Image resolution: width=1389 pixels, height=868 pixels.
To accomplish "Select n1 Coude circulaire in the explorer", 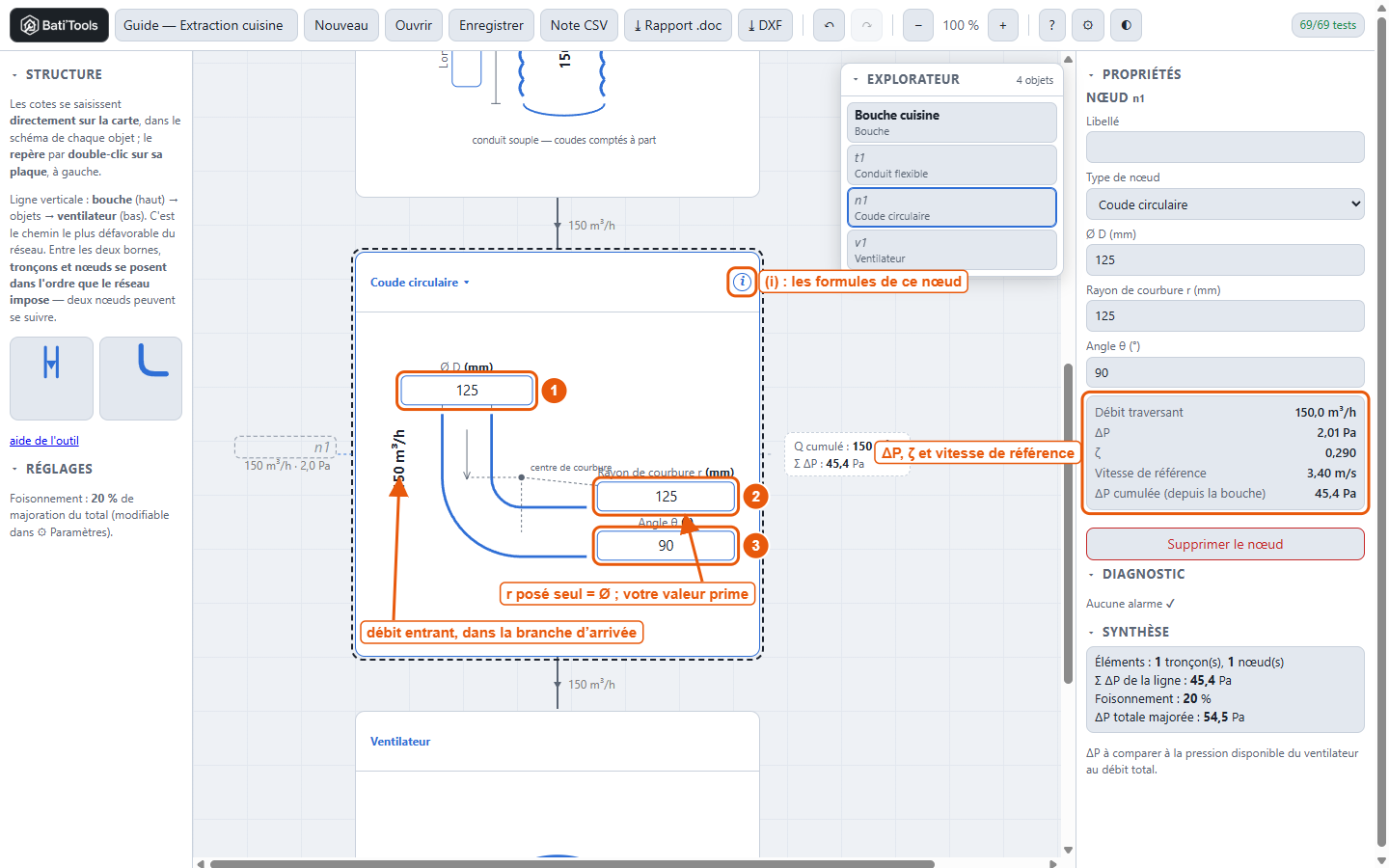I will (952, 207).
